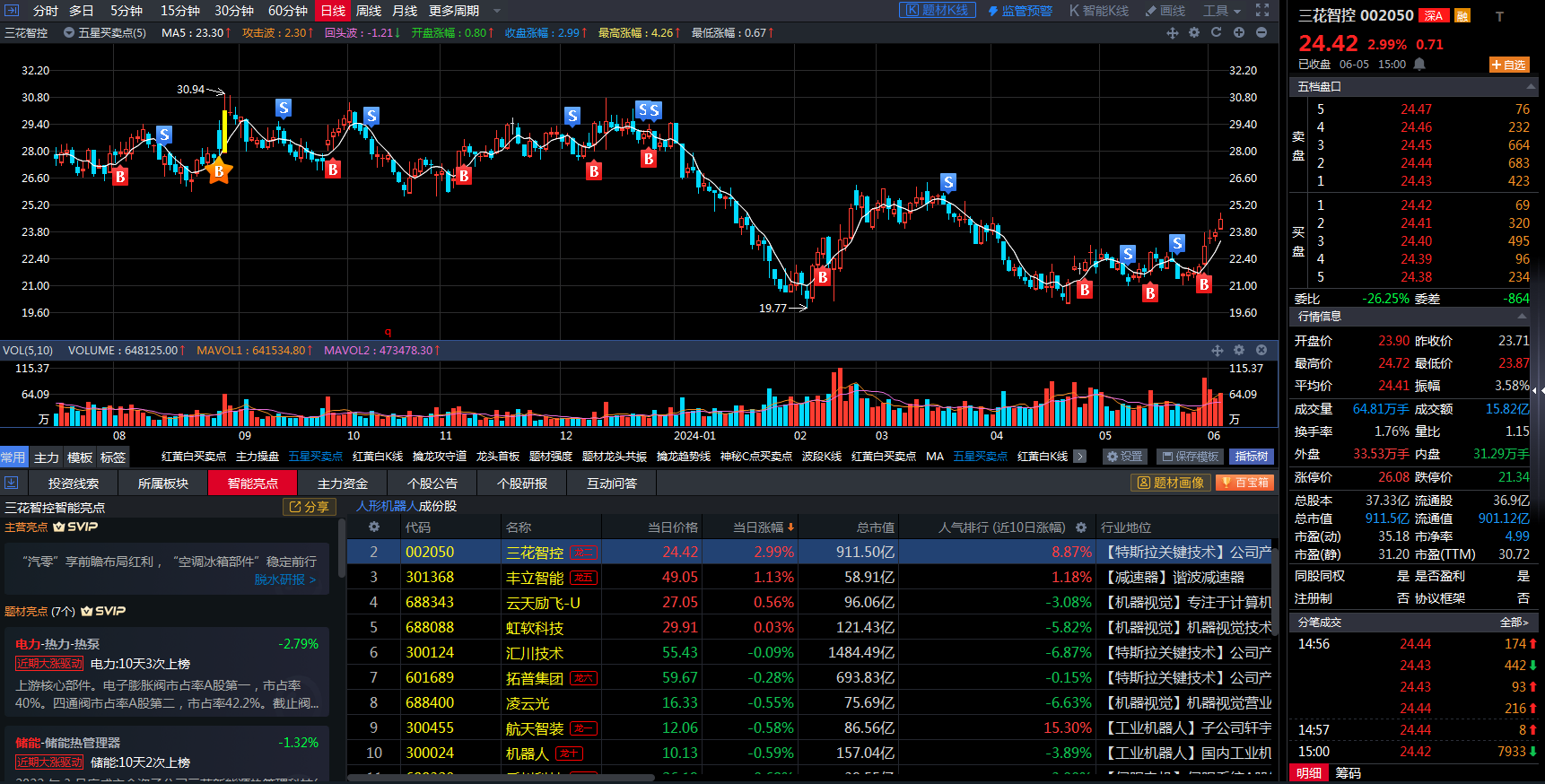Image resolution: width=1545 pixels, height=784 pixels.
Task: Select 标签 indicator category
Action: pos(113,457)
